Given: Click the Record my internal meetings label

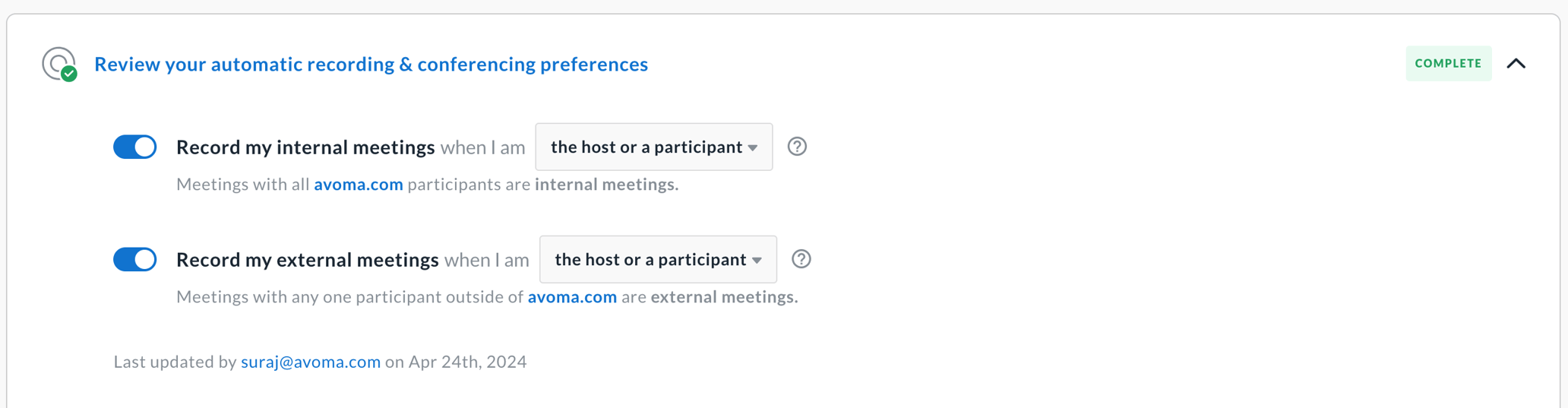Looking at the screenshot, I should pos(305,147).
